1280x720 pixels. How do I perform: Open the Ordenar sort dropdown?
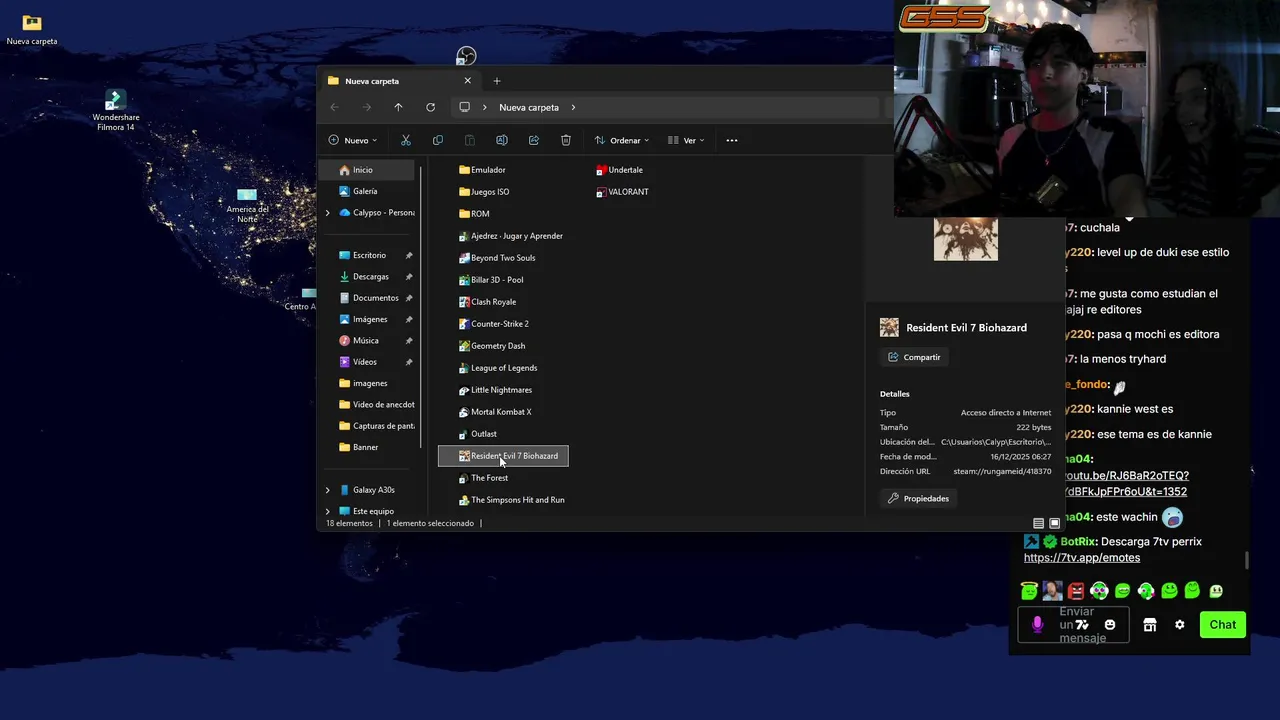(621, 140)
